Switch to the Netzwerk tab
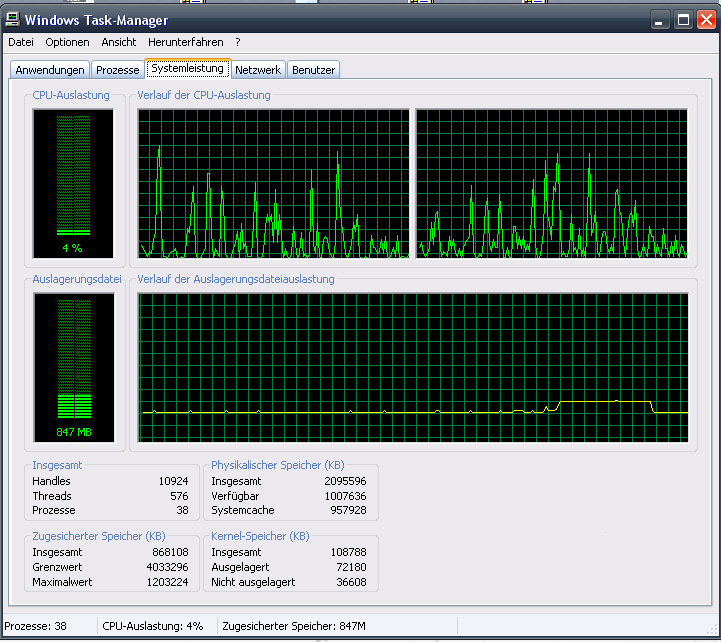721x642 pixels. tap(258, 70)
